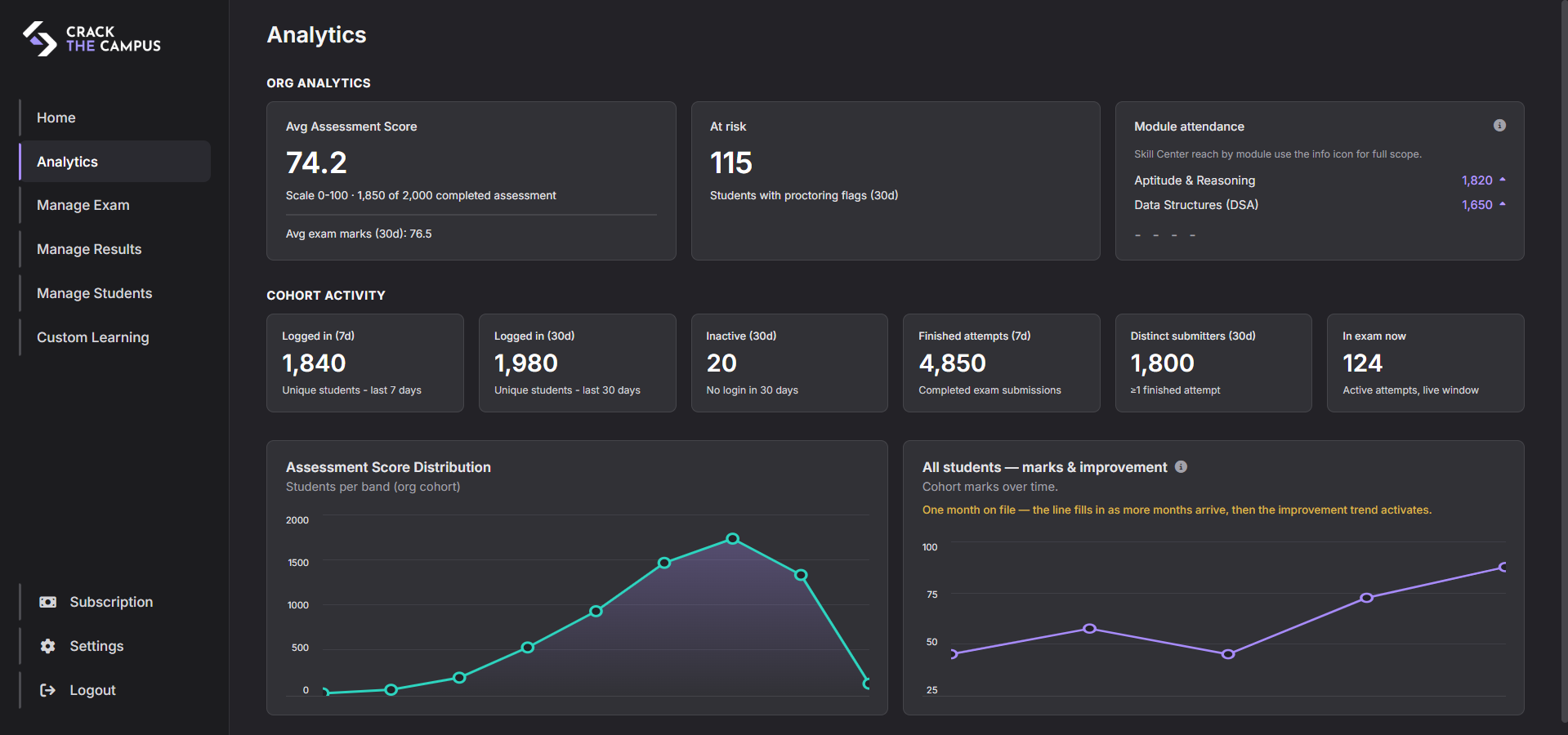Click the At risk students card
This screenshot has width=1568, height=735.
[x=895, y=180]
